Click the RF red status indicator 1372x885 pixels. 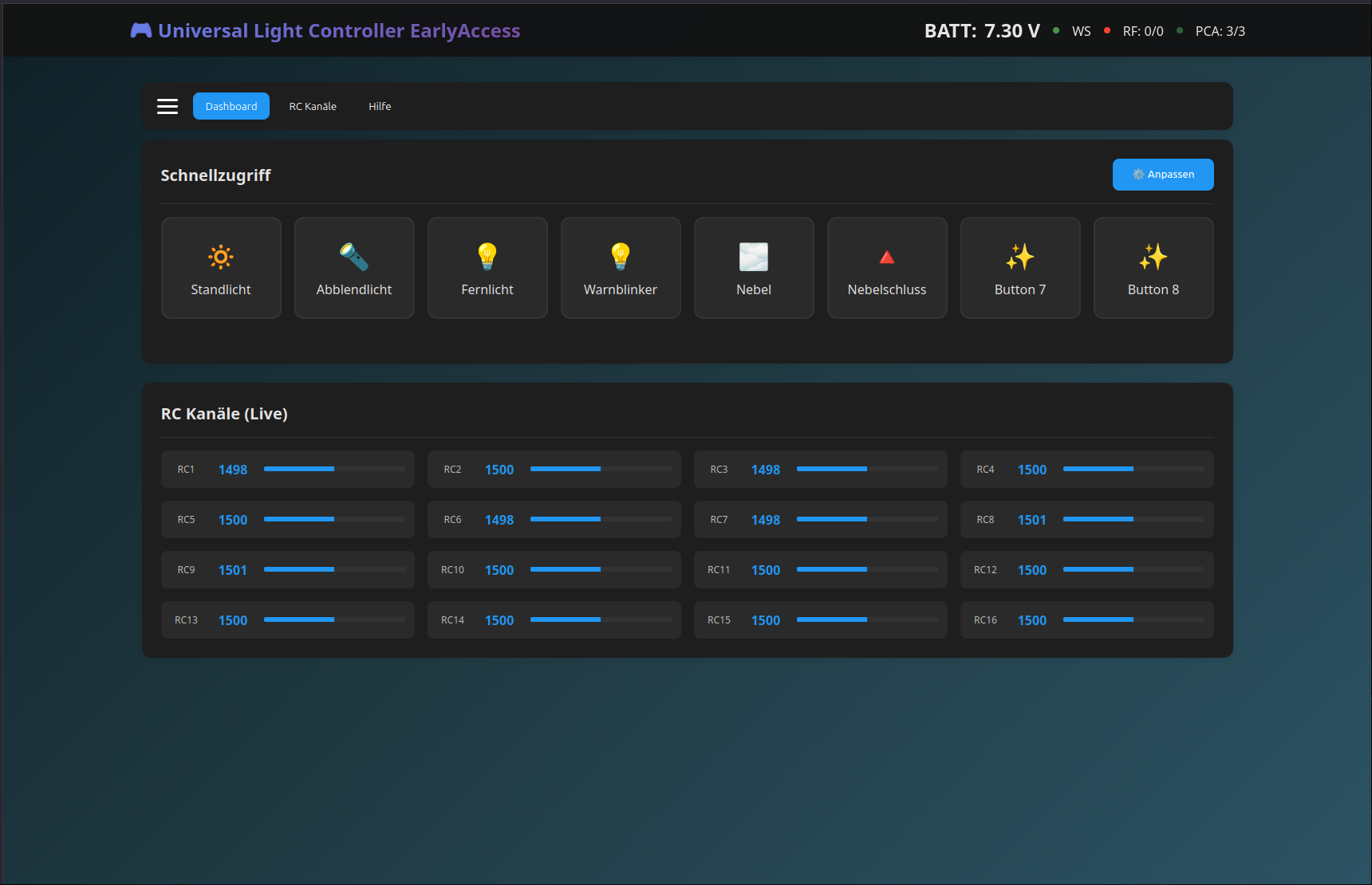(1107, 31)
